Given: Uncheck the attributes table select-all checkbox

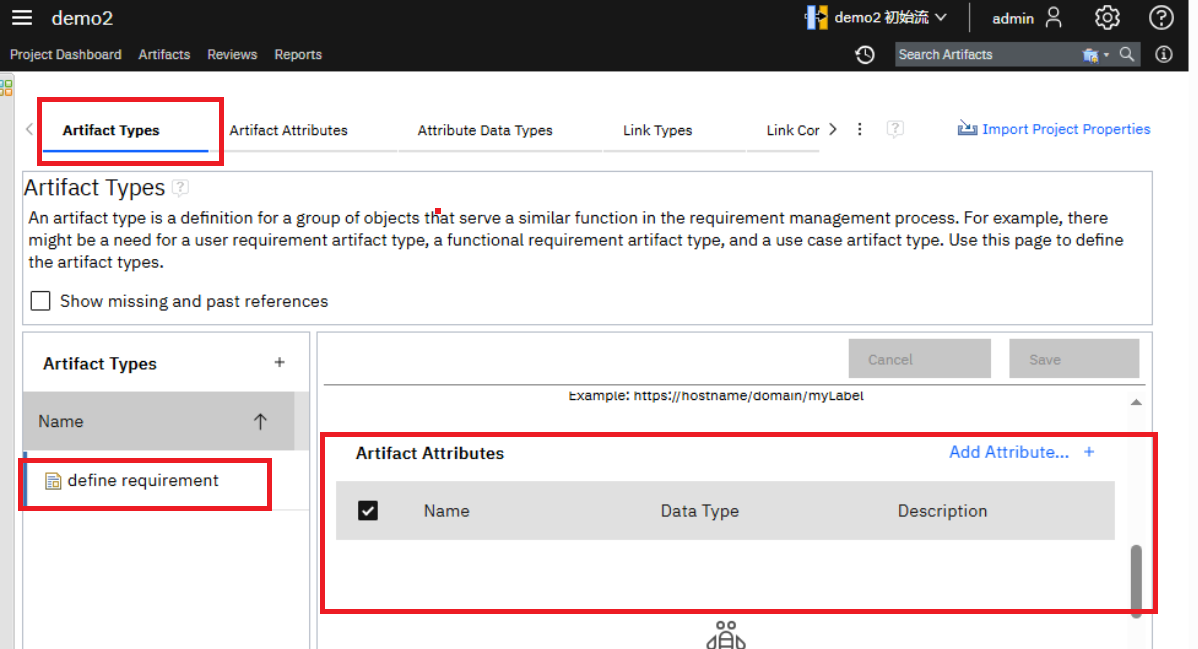Looking at the screenshot, I should [x=368, y=511].
